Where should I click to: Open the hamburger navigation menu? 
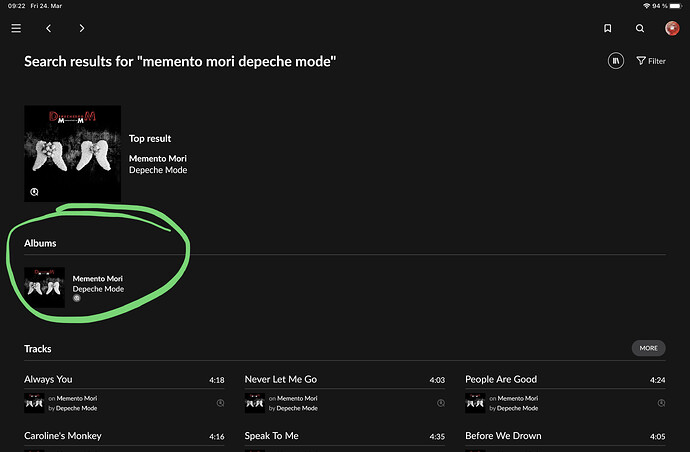click(x=16, y=28)
